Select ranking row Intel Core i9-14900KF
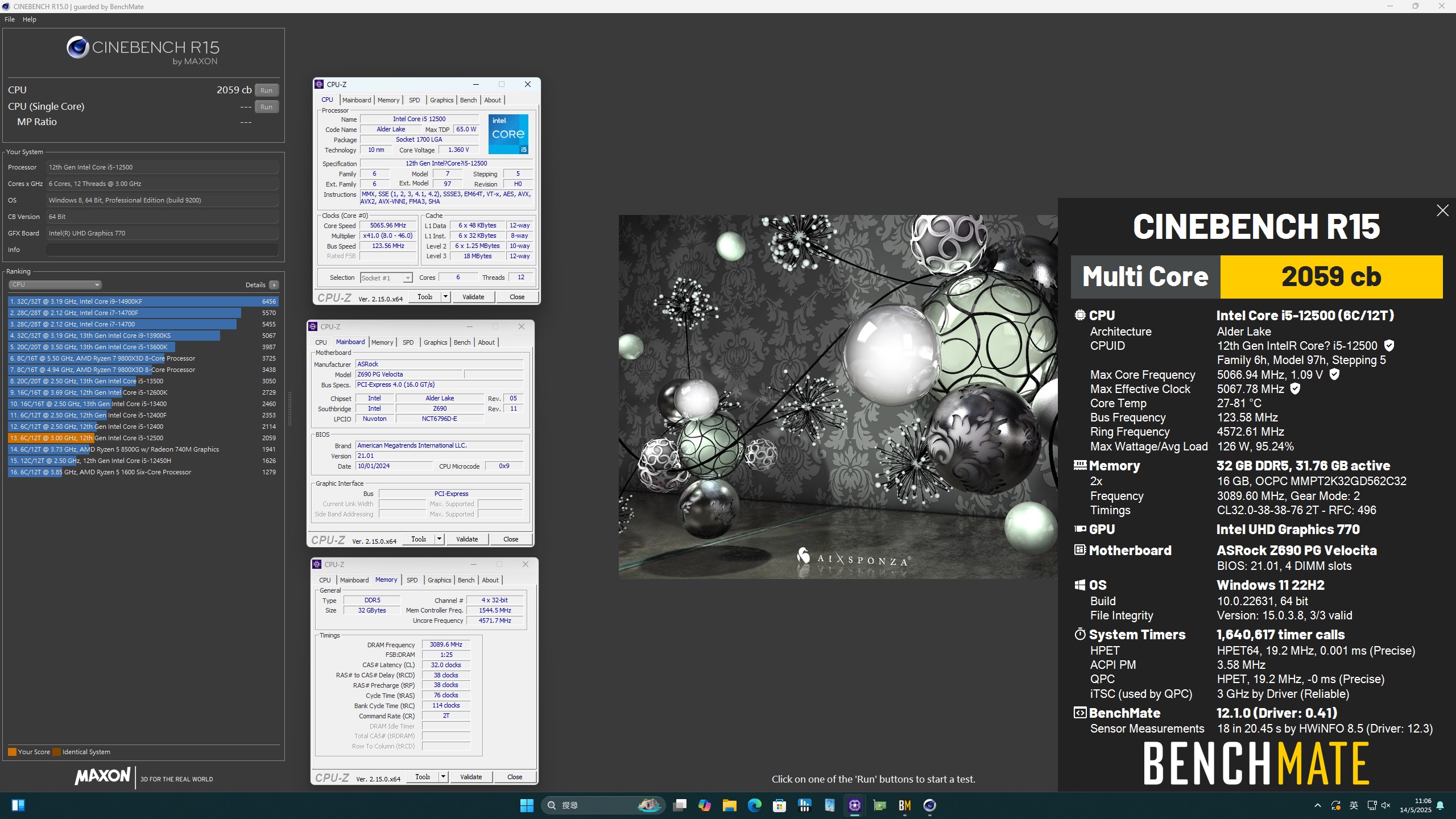Image resolution: width=1456 pixels, height=819 pixels. pos(143,301)
